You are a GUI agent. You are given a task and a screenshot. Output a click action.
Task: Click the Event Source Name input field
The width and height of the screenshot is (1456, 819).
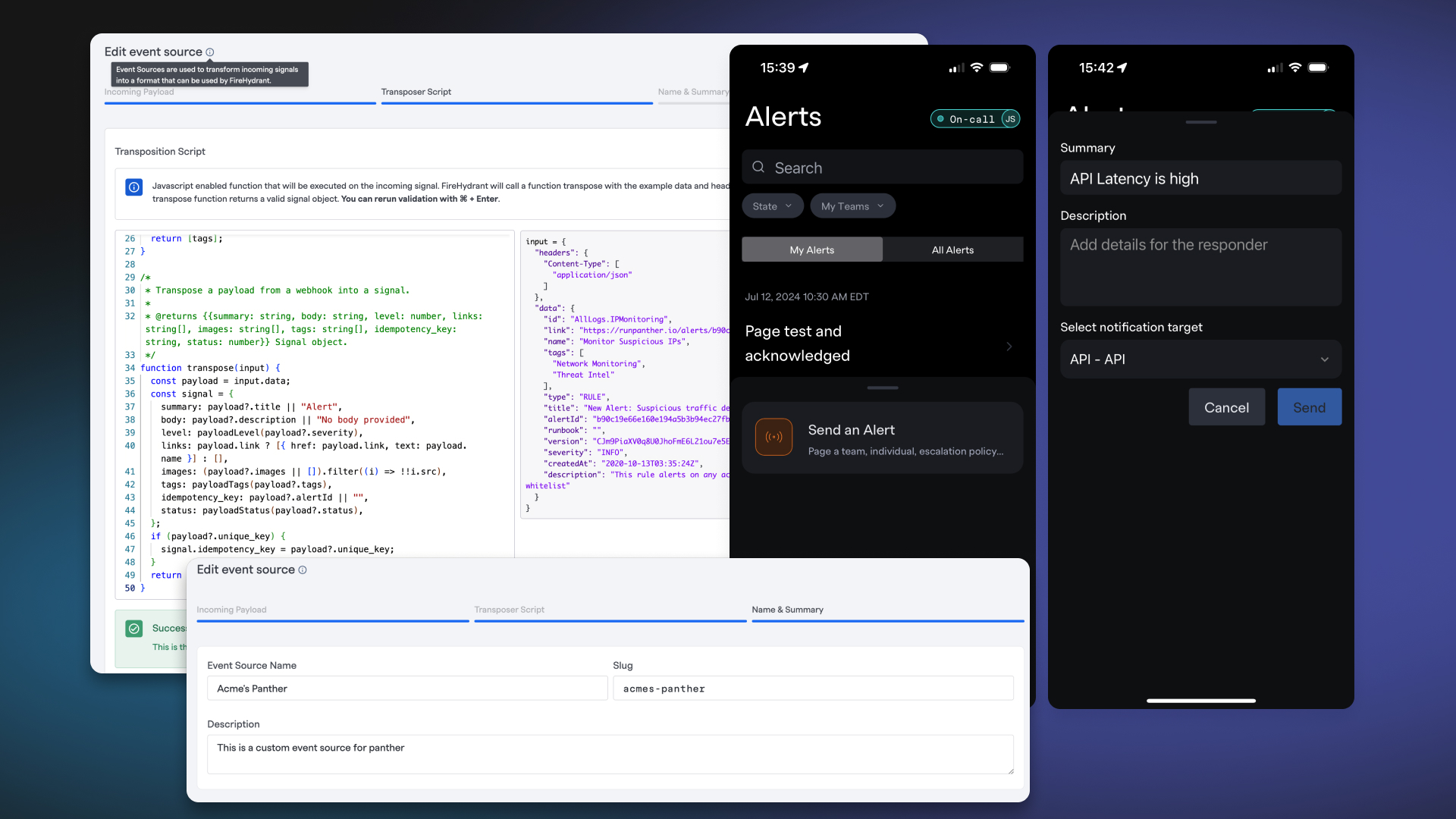tap(406, 688)
